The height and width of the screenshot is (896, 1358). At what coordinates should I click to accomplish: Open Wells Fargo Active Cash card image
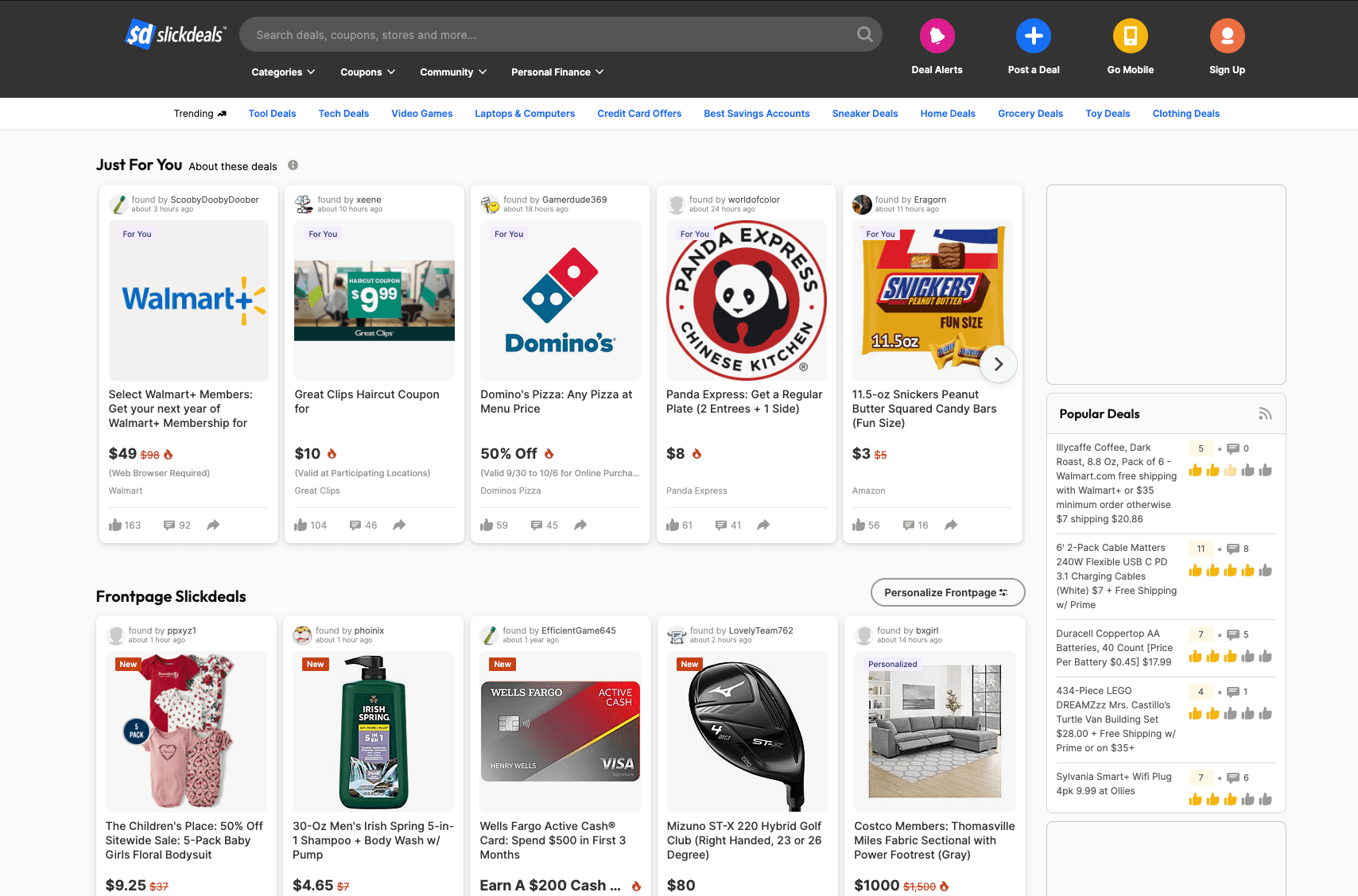561,731
